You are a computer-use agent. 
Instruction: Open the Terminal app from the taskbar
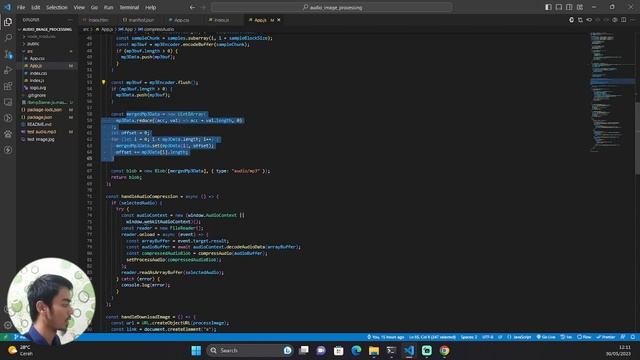click(x=391, y=351)
